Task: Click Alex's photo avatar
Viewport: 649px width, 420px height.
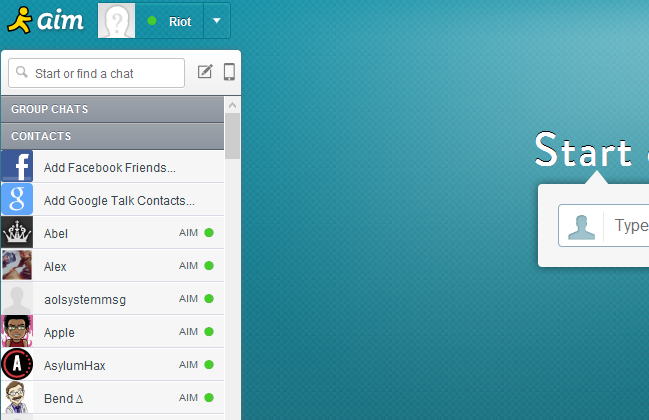Action: point(17,266)
